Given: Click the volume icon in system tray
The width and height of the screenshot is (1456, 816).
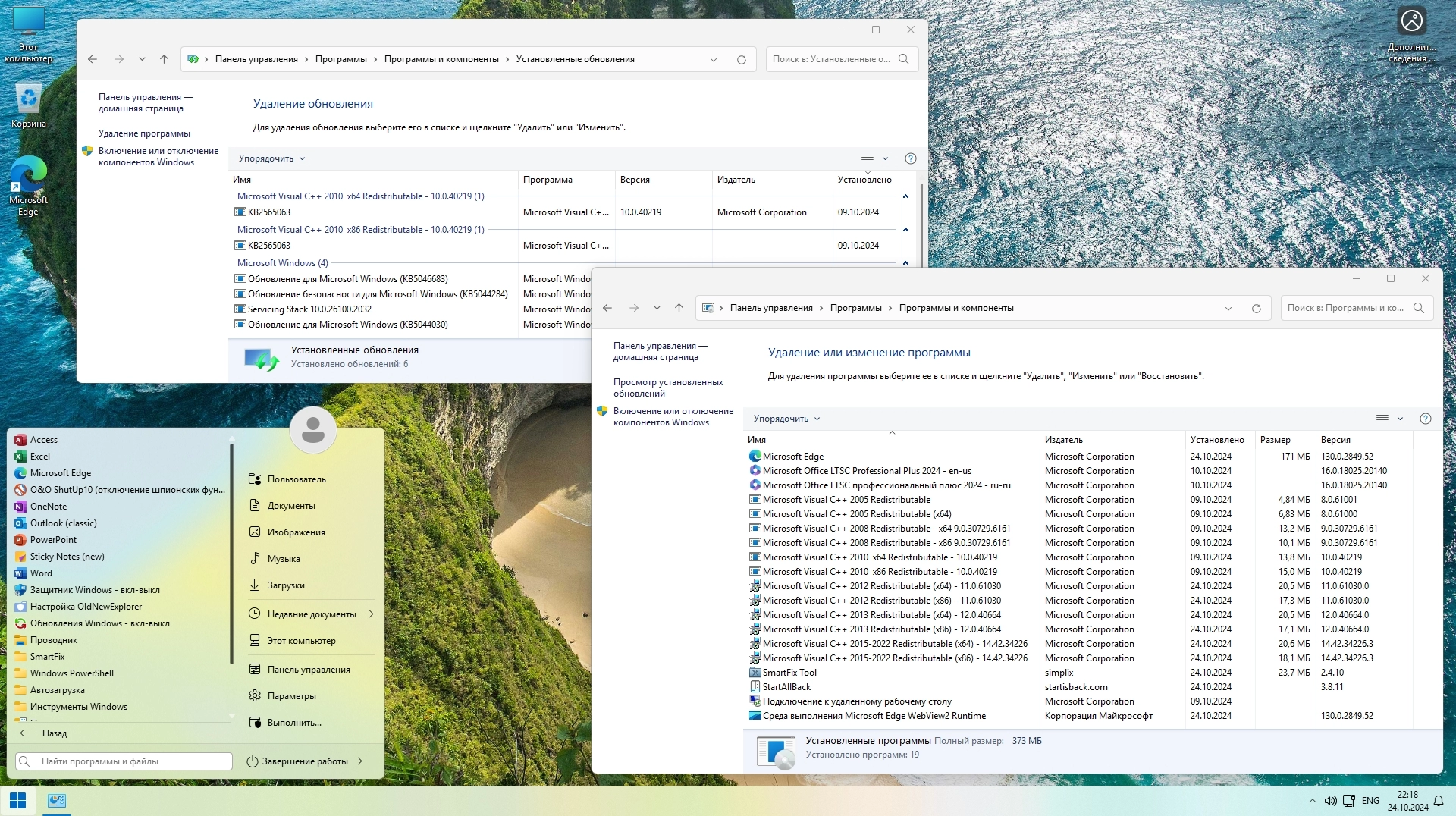Looking at the screenshot, I should [1330, 801].
